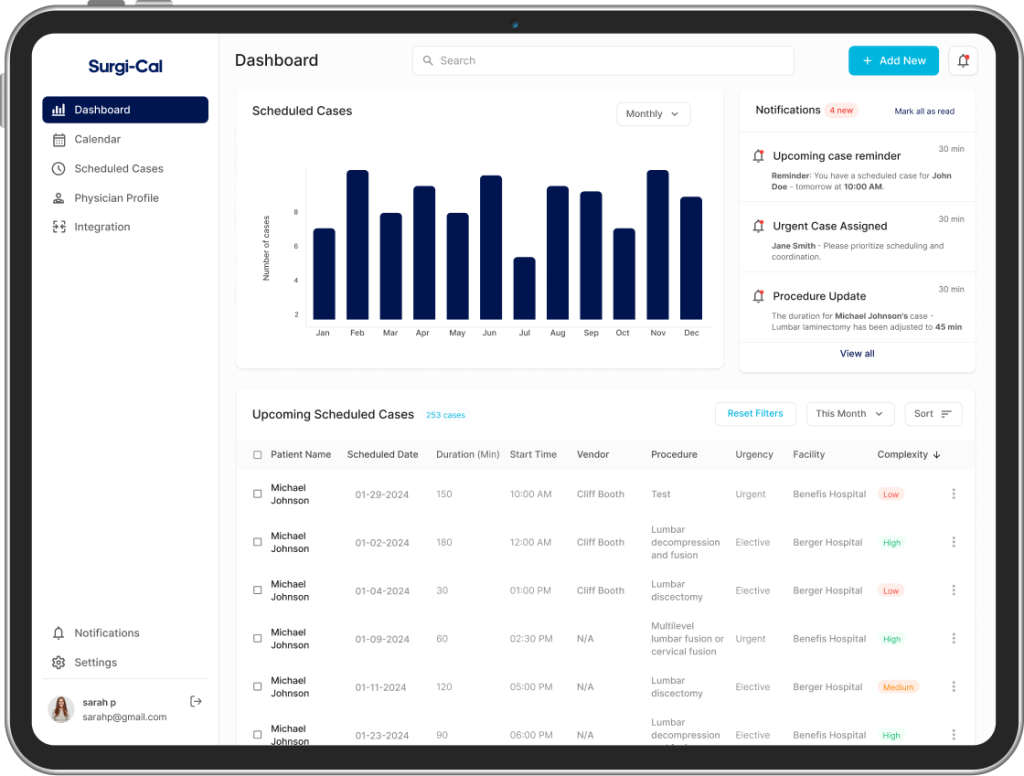
Task: Click the Search input field
Action: coord(603,61)
